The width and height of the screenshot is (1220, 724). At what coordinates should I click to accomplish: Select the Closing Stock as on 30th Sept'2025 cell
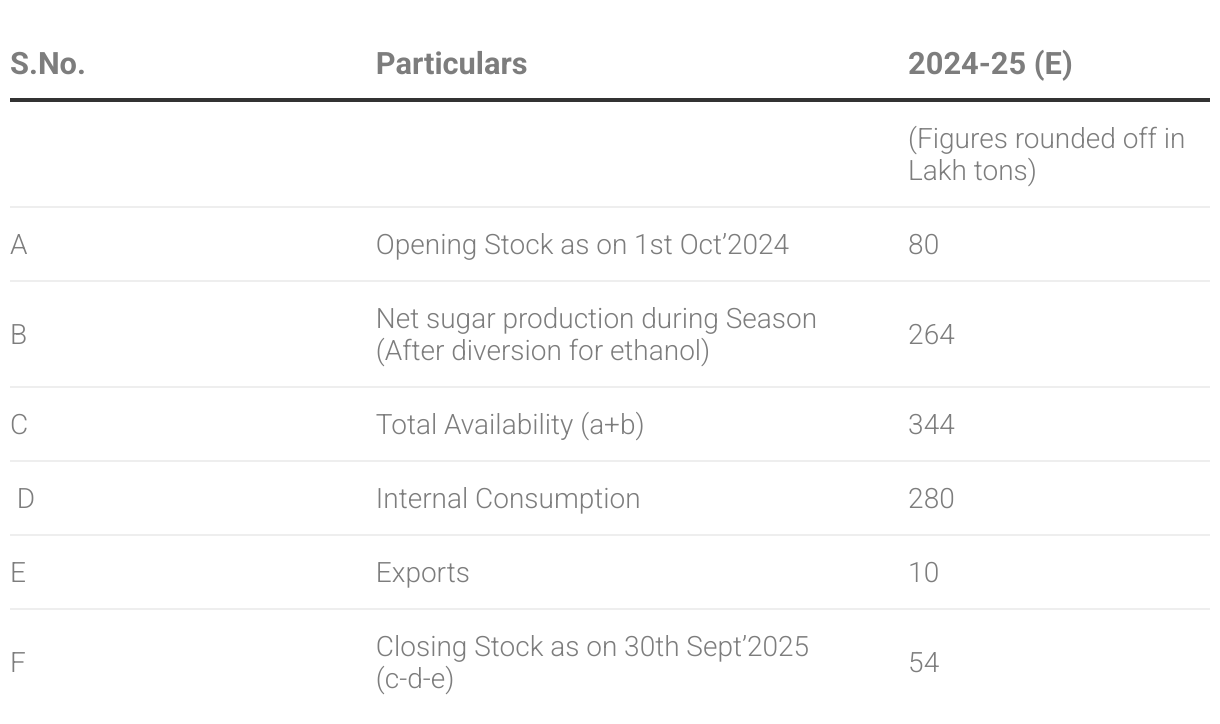coord(592,662)
